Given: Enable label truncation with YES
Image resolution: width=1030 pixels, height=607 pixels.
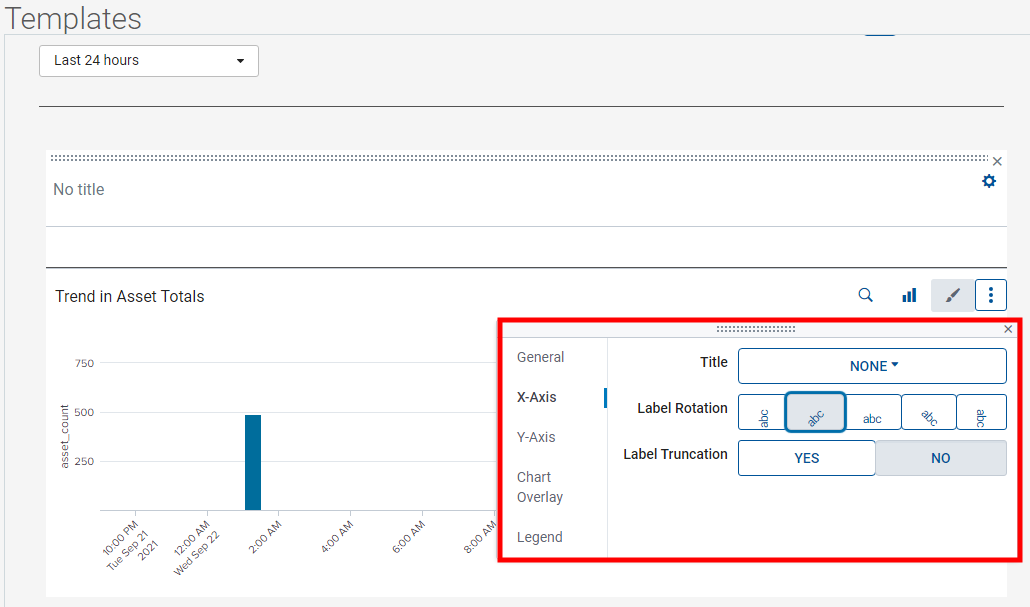Looking at the screenshot, I should [x=807, y=458].
